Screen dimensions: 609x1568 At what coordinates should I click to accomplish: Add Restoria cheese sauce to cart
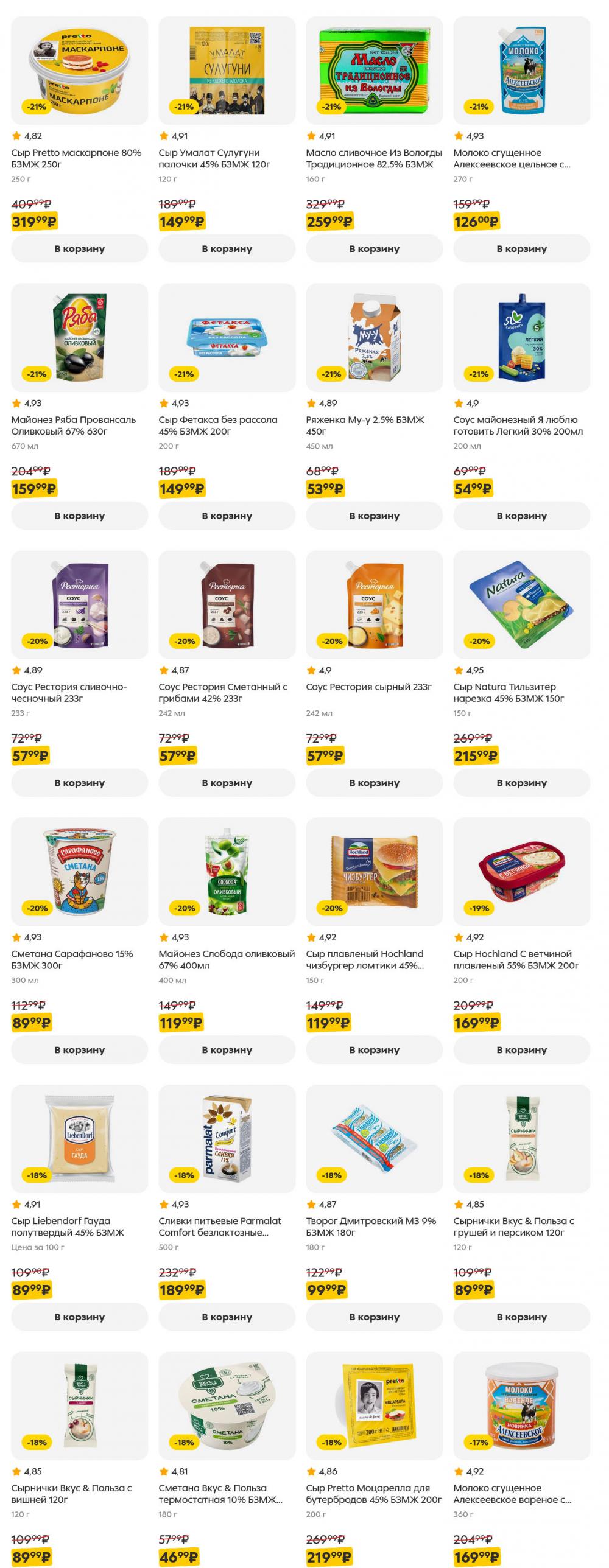click(x=374, y=783)
